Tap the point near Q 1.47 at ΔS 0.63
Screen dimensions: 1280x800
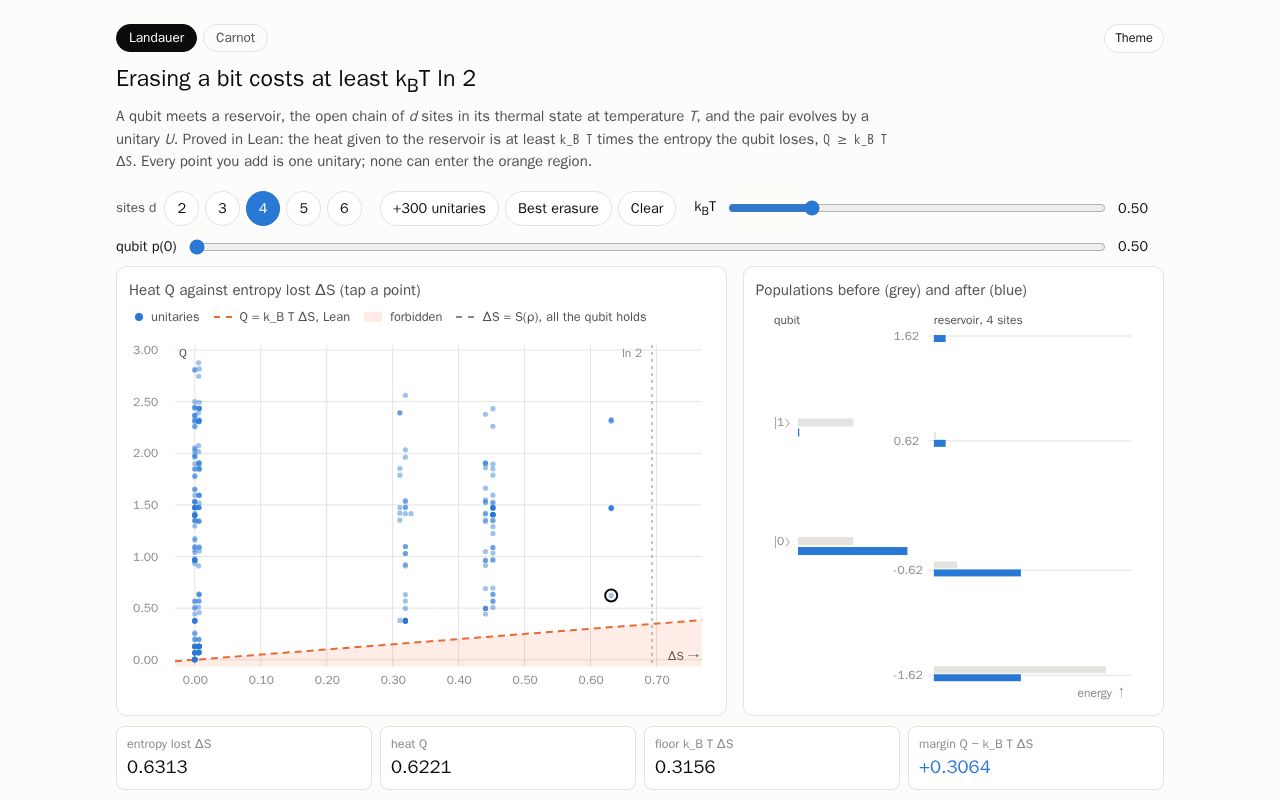tap(611, 508)
